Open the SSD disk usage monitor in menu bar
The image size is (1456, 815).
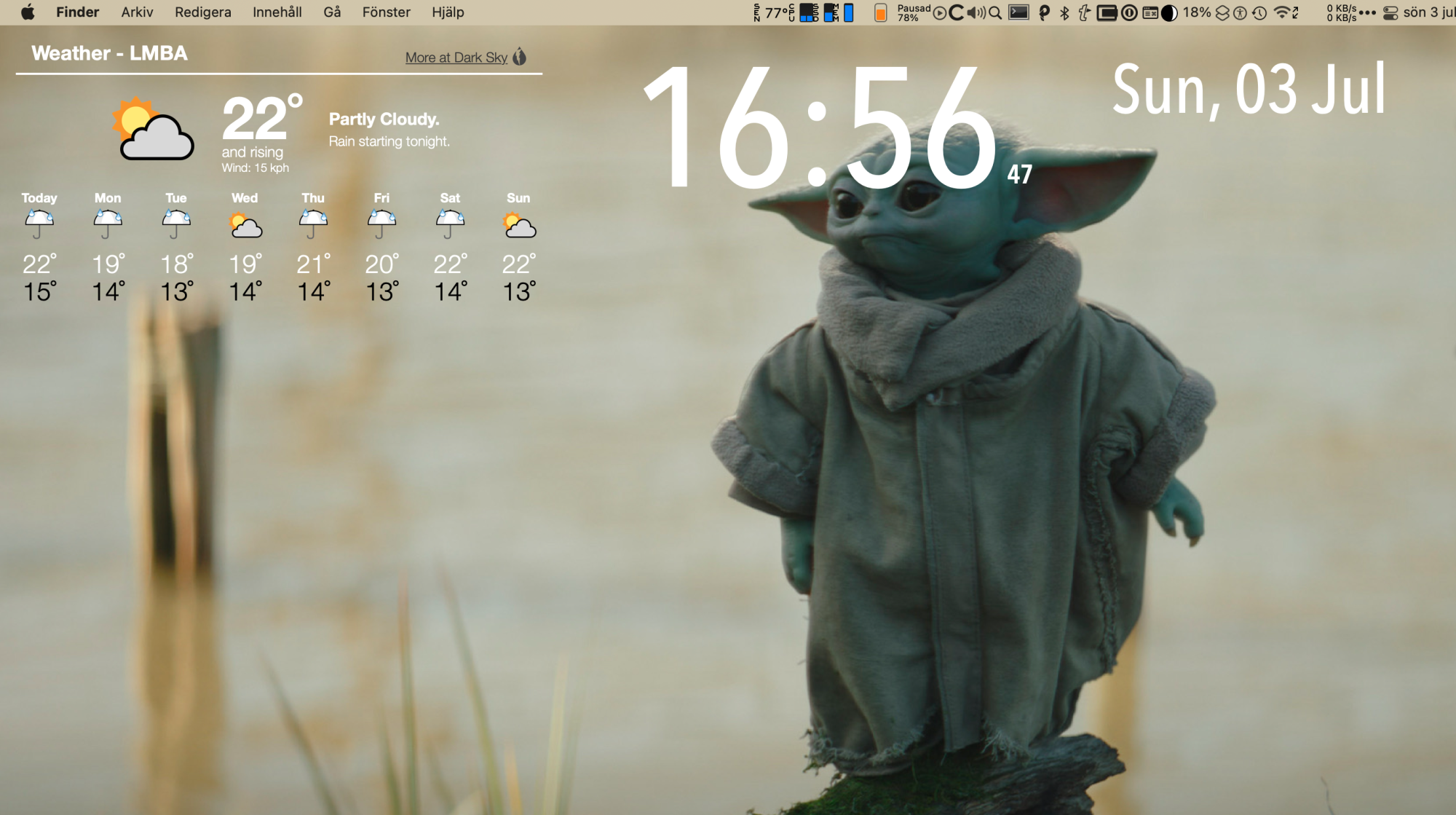tap(823, 12)
